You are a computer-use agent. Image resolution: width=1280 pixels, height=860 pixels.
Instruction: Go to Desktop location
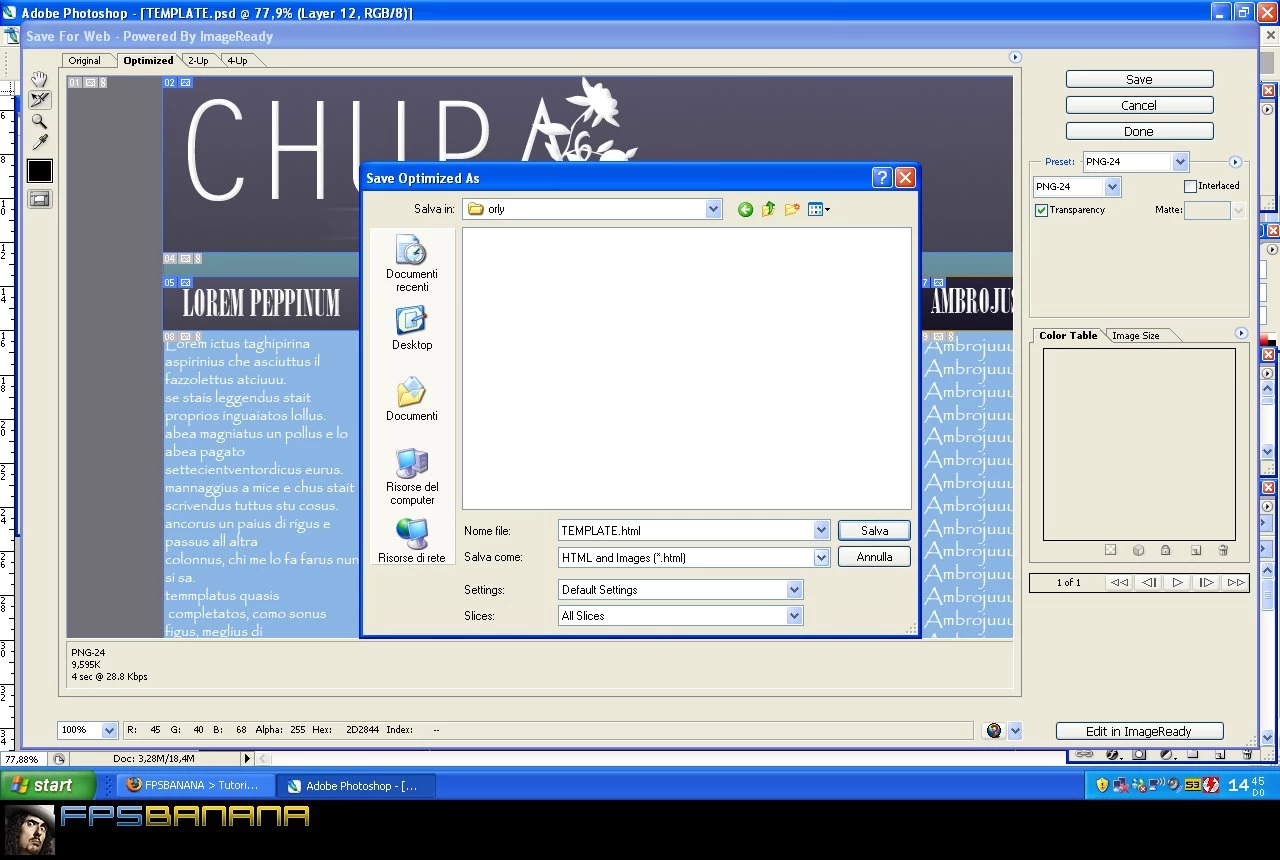[412, 329]
